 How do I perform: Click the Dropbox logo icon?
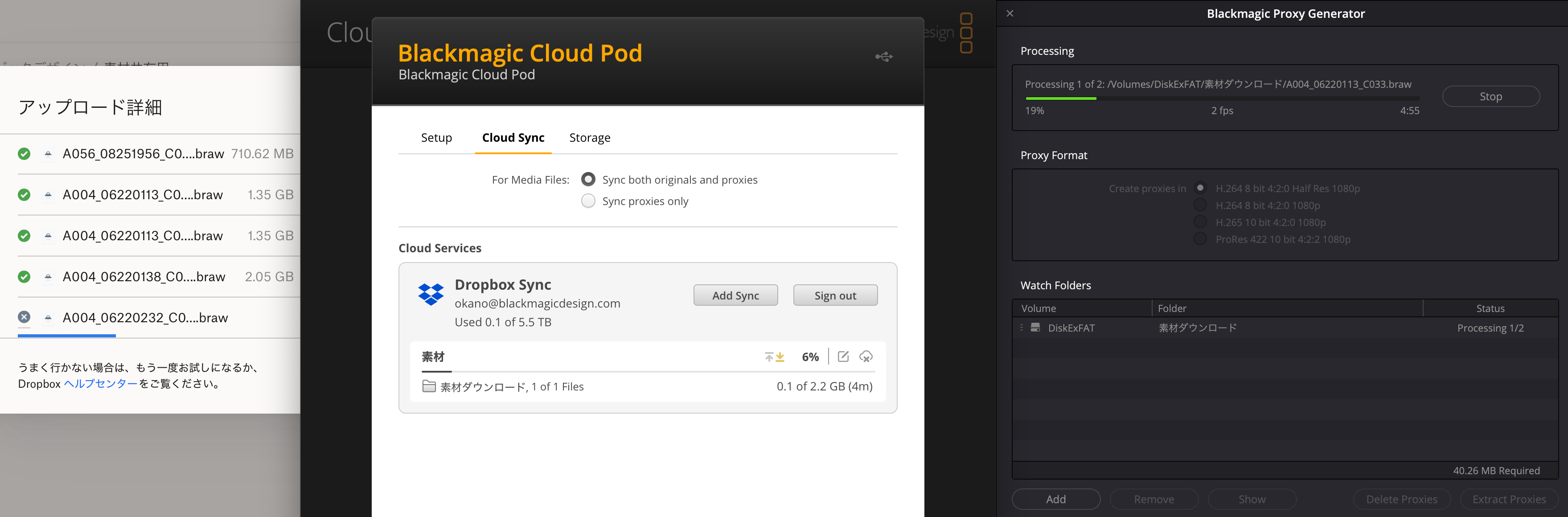click(x=431, y=295)
